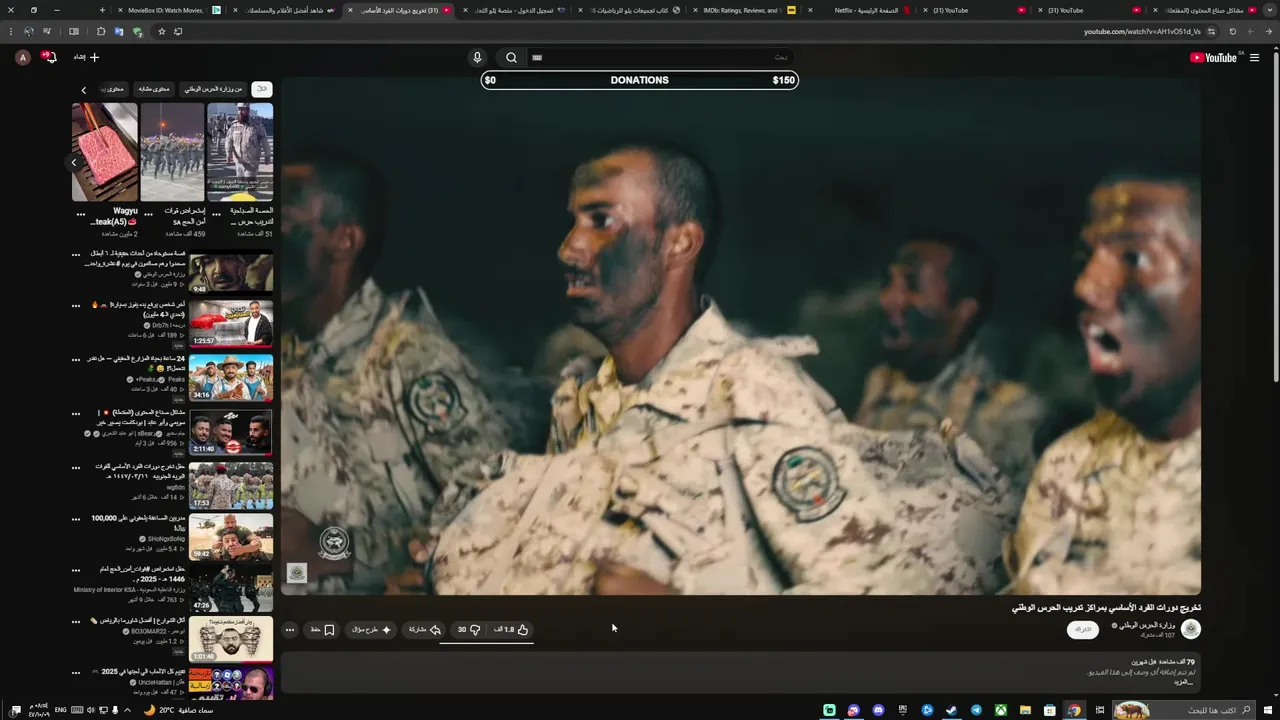Dislike the video with thumbs down
Image resolution: width=1280 pixels, height=720 pixels.
point(469,629)
